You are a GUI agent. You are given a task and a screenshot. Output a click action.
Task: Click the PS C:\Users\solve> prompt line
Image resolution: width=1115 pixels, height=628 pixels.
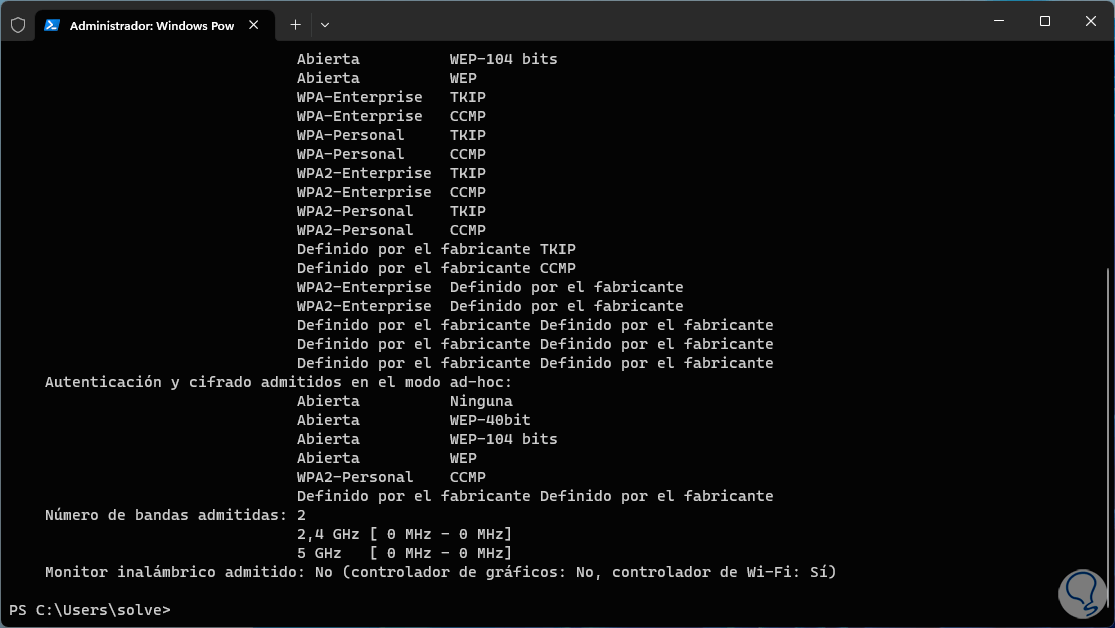point(90,610)
